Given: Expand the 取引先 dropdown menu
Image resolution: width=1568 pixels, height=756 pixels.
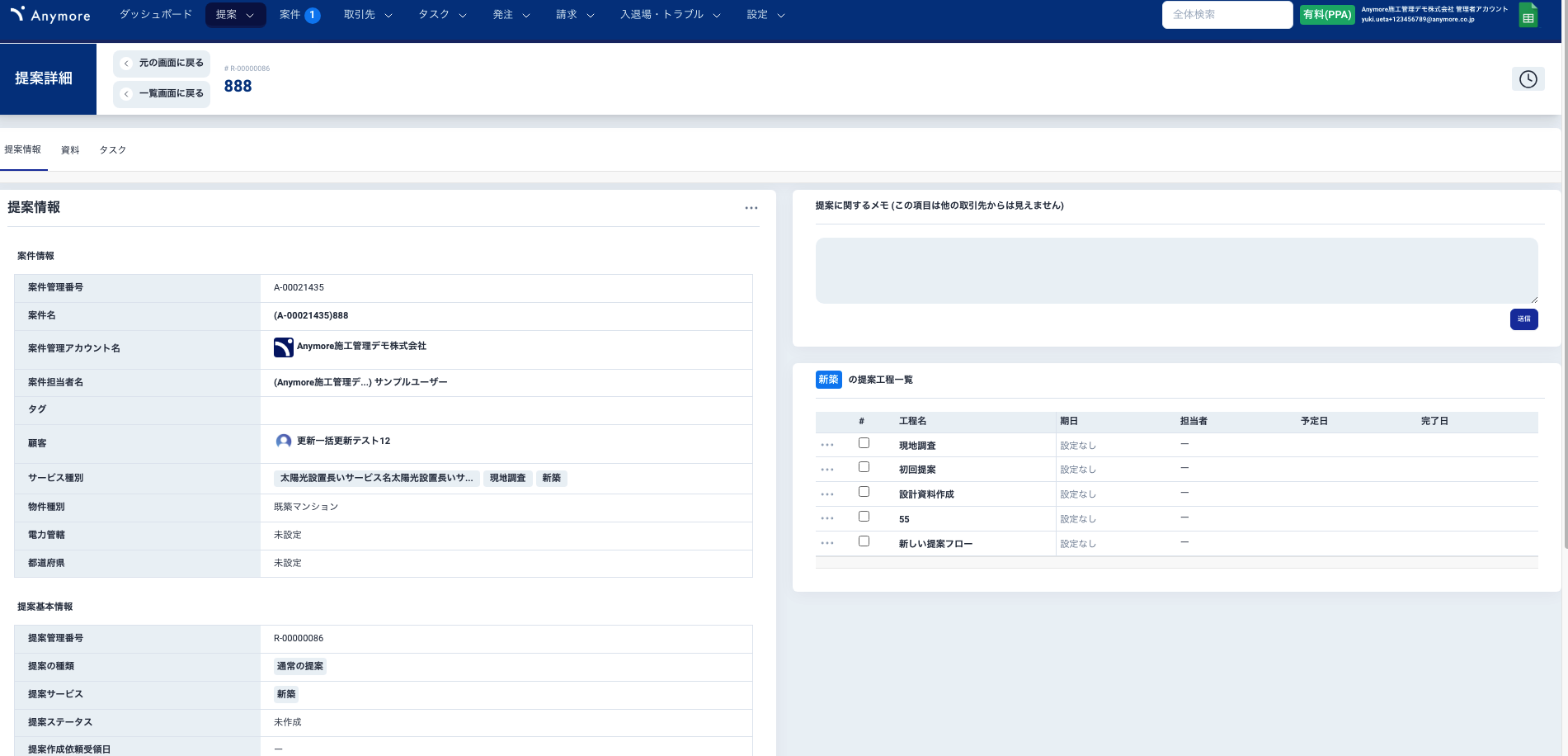Looking at the screenshot, I should 368,15.
